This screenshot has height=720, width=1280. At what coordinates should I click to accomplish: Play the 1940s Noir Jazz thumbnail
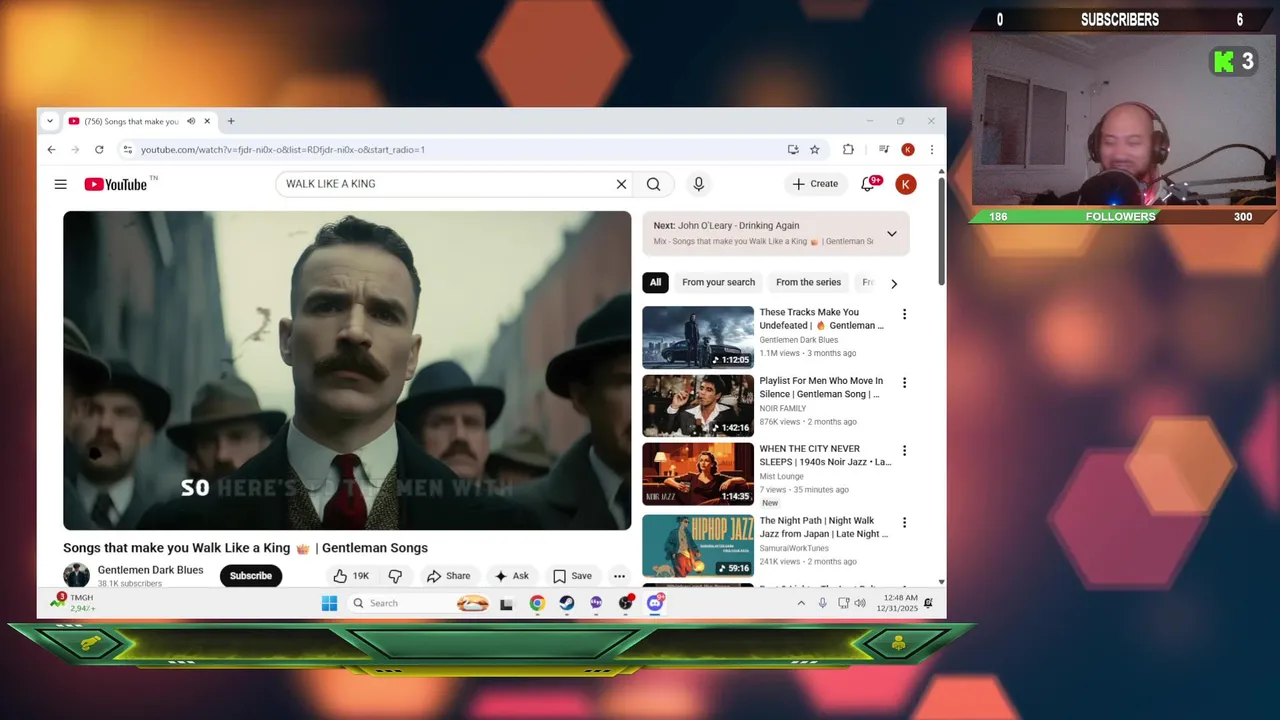point(698,474)
